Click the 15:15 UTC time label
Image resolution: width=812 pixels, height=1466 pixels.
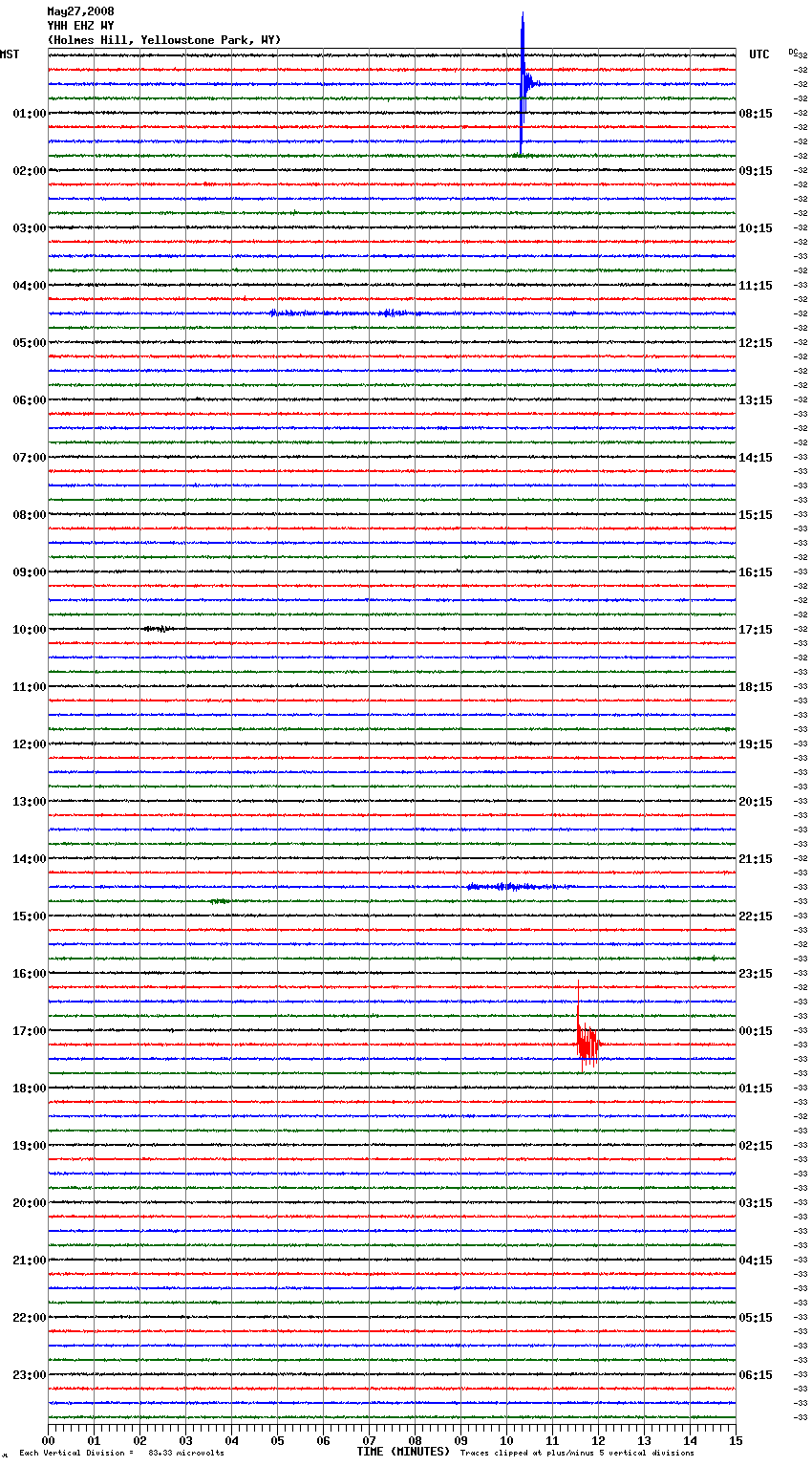(x=756, y=515)
